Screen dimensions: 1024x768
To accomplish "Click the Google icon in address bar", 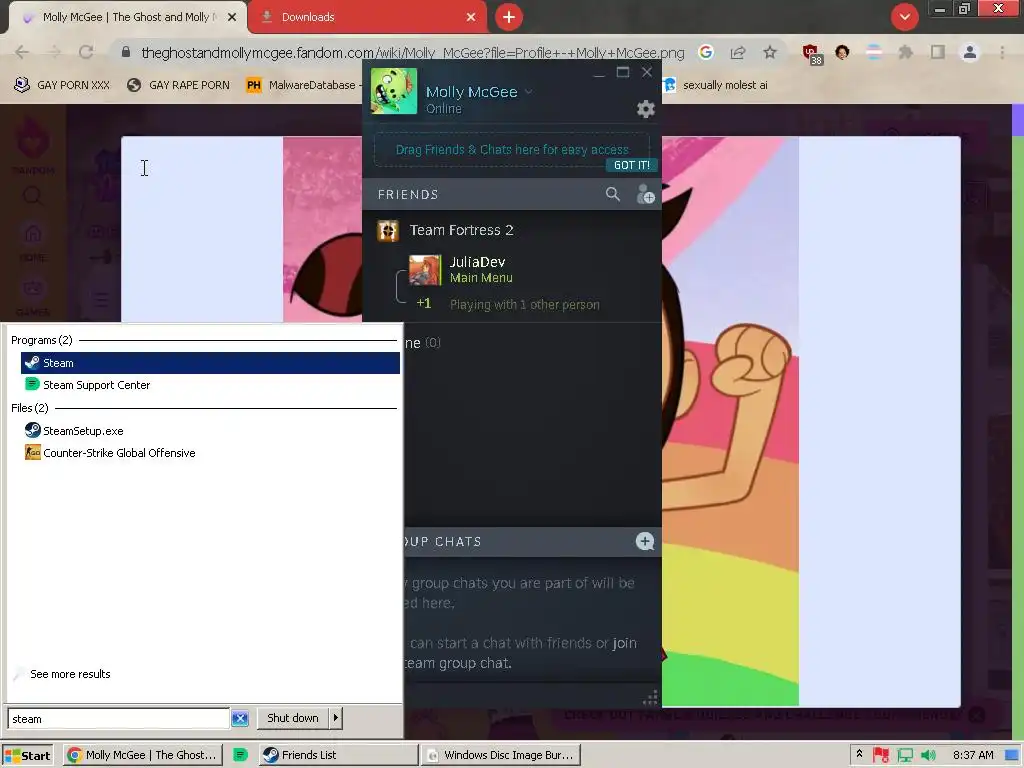I will coord(705,52).
